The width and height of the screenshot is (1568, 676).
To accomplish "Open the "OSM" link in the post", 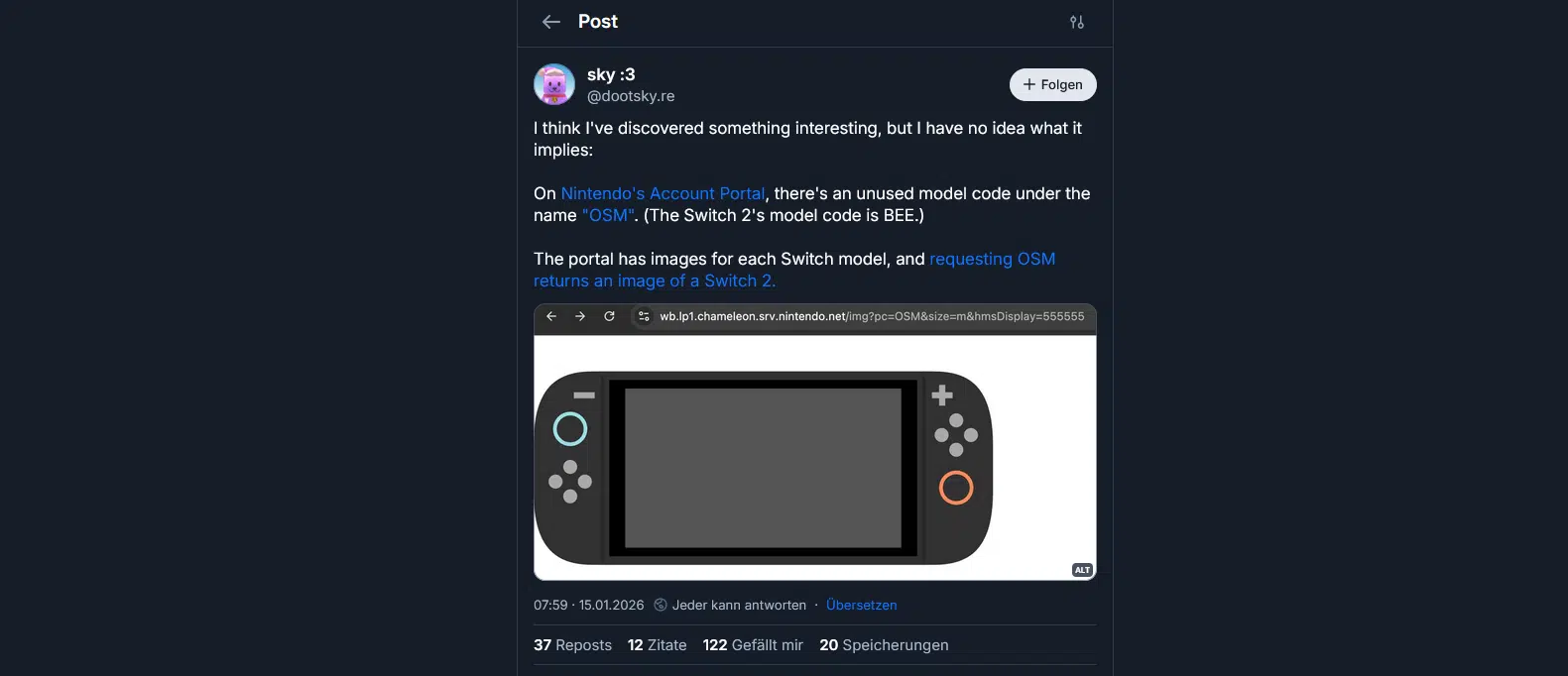I will (608, 215).
